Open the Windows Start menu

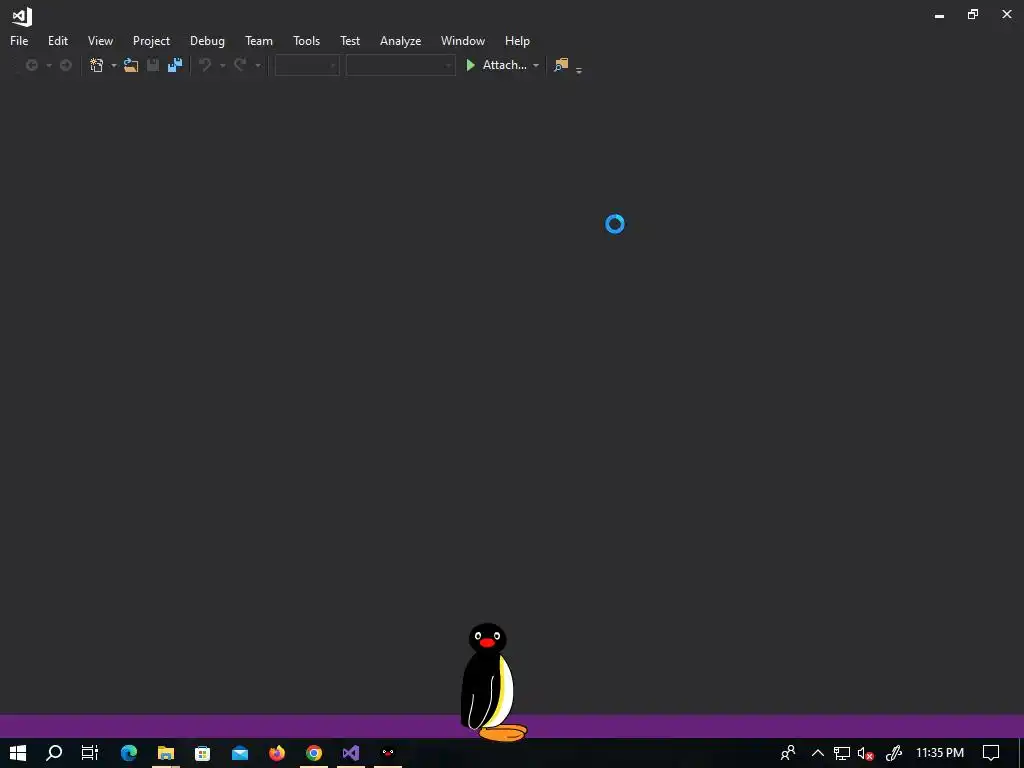(x=18, y=753)
